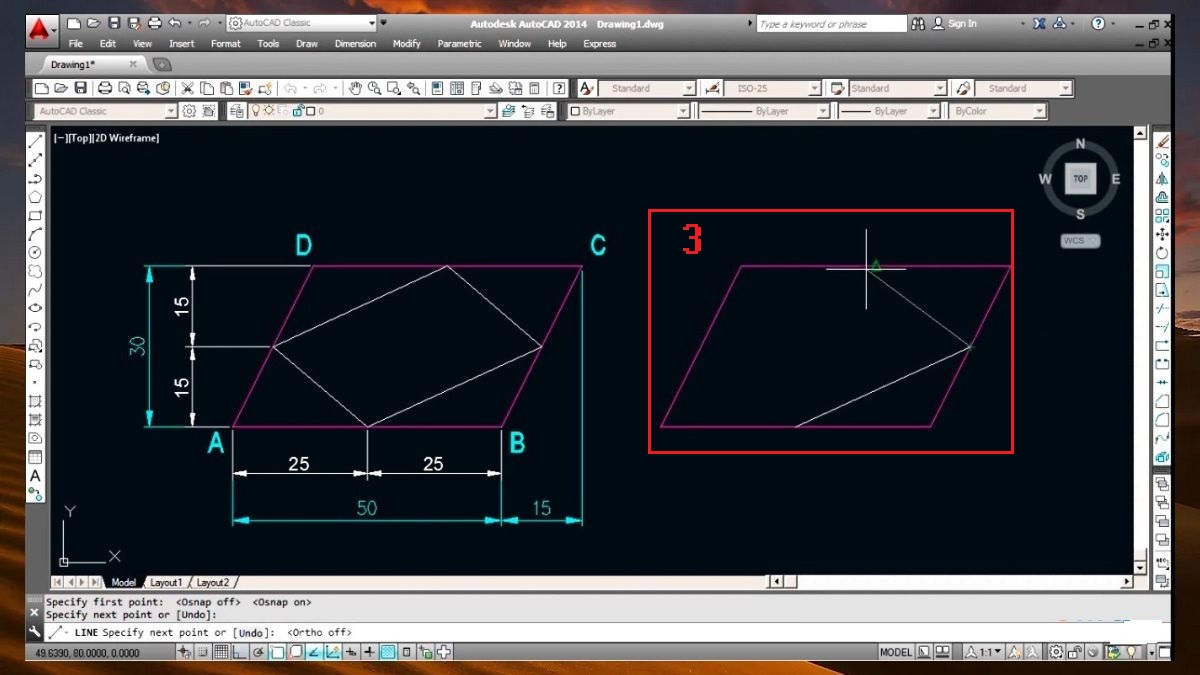This screenshot has height=675, width=1200.
Task: Click the Workspace Settings gear icon
Action: 189,111
